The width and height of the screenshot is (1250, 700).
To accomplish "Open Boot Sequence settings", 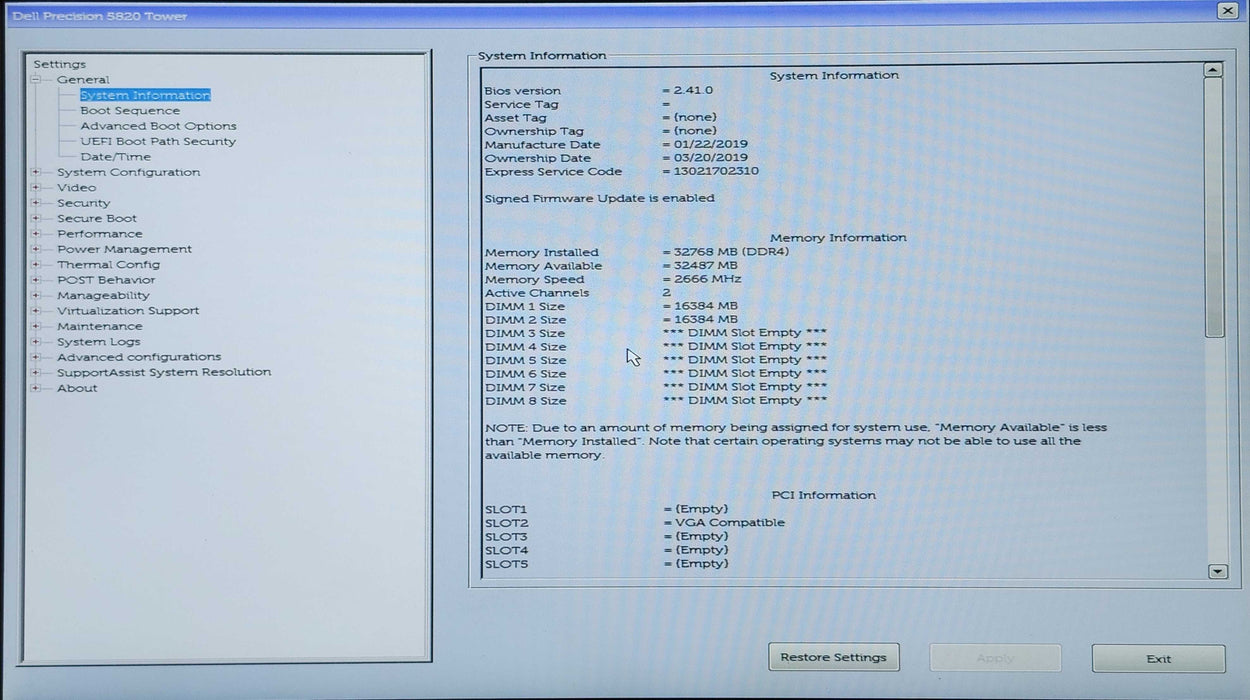I will [x=130, y=111].
